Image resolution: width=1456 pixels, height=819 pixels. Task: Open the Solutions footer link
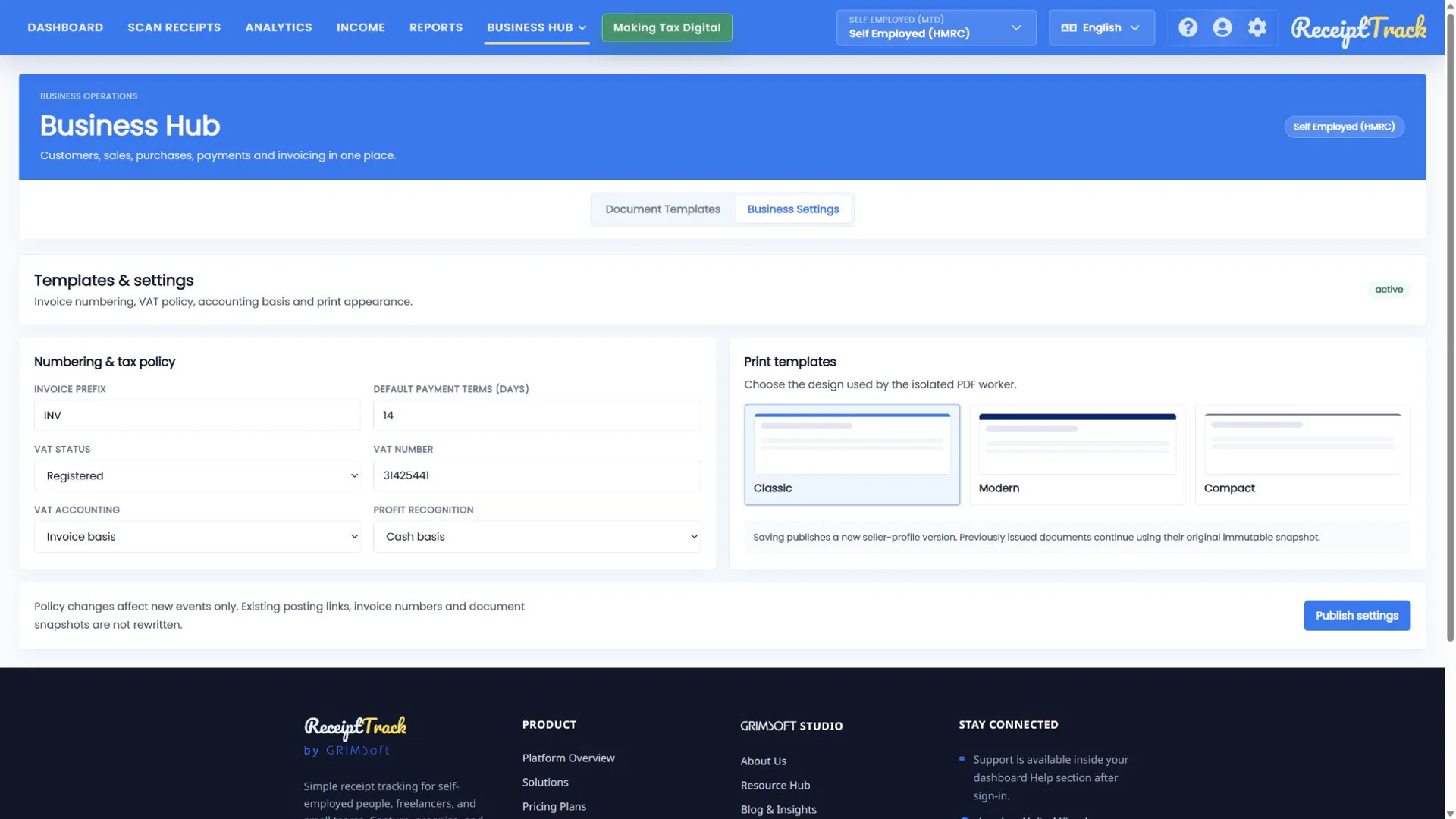point(544,783)
